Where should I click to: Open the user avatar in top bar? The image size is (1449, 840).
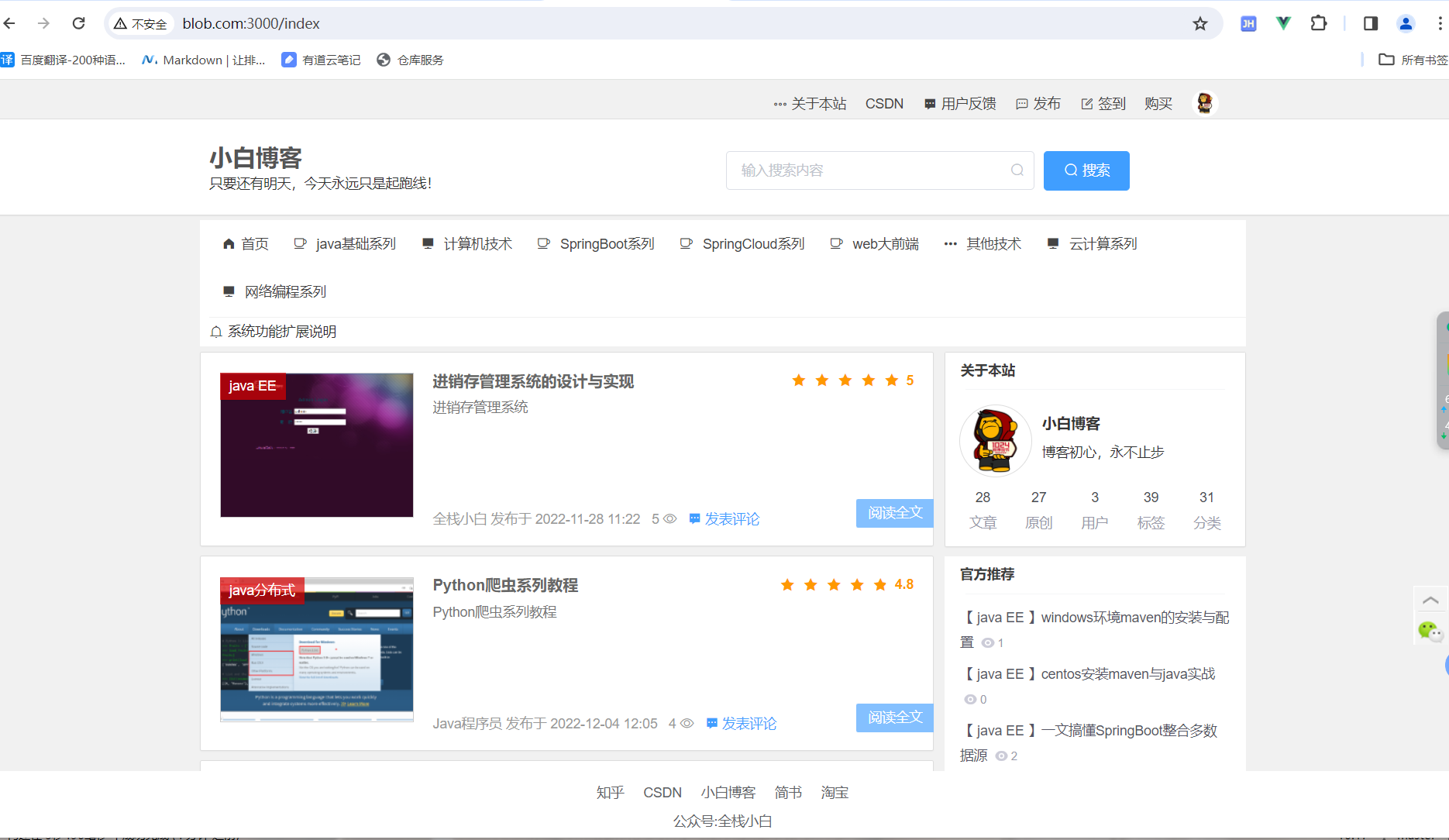1204,103
